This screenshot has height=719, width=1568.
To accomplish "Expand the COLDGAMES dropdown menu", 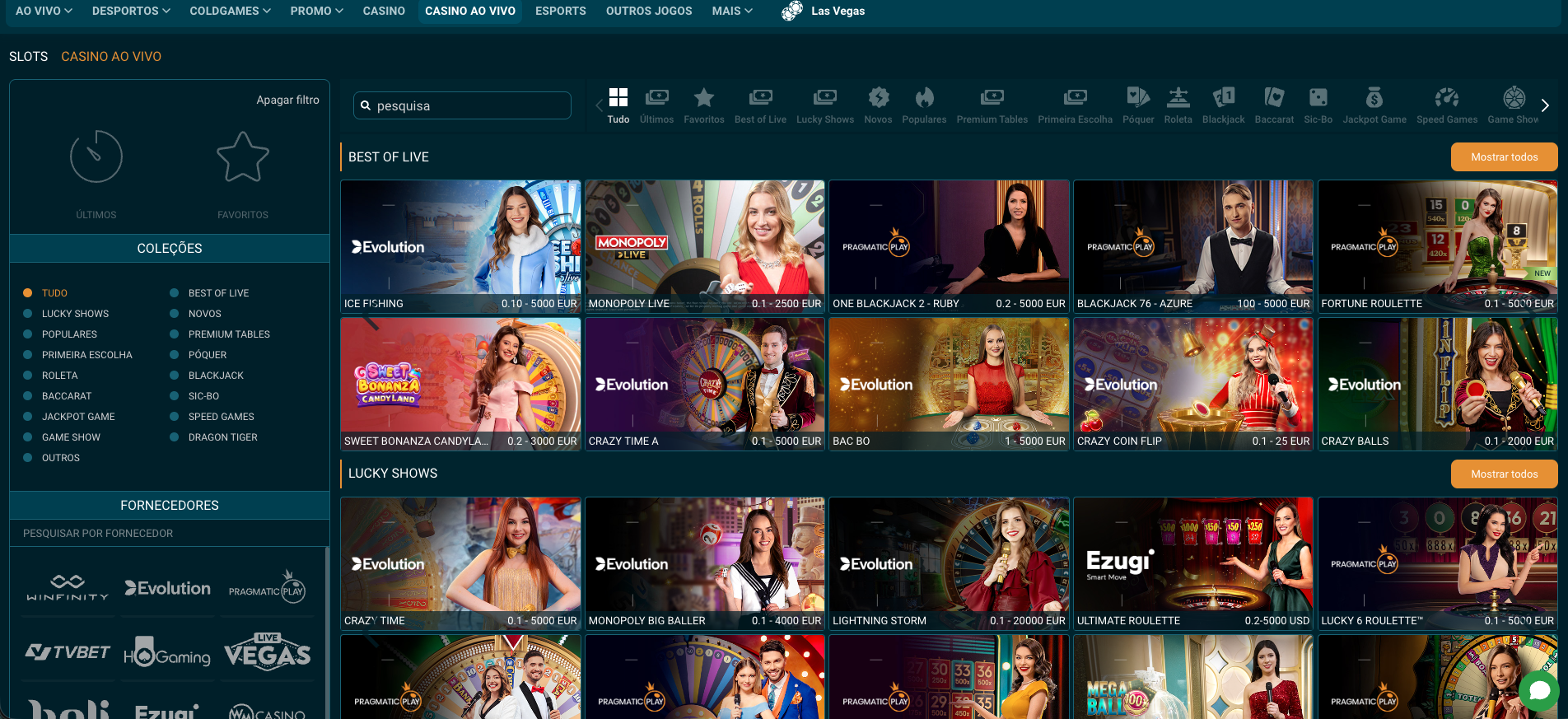I will pyautogui.click(x=230, y=11).
